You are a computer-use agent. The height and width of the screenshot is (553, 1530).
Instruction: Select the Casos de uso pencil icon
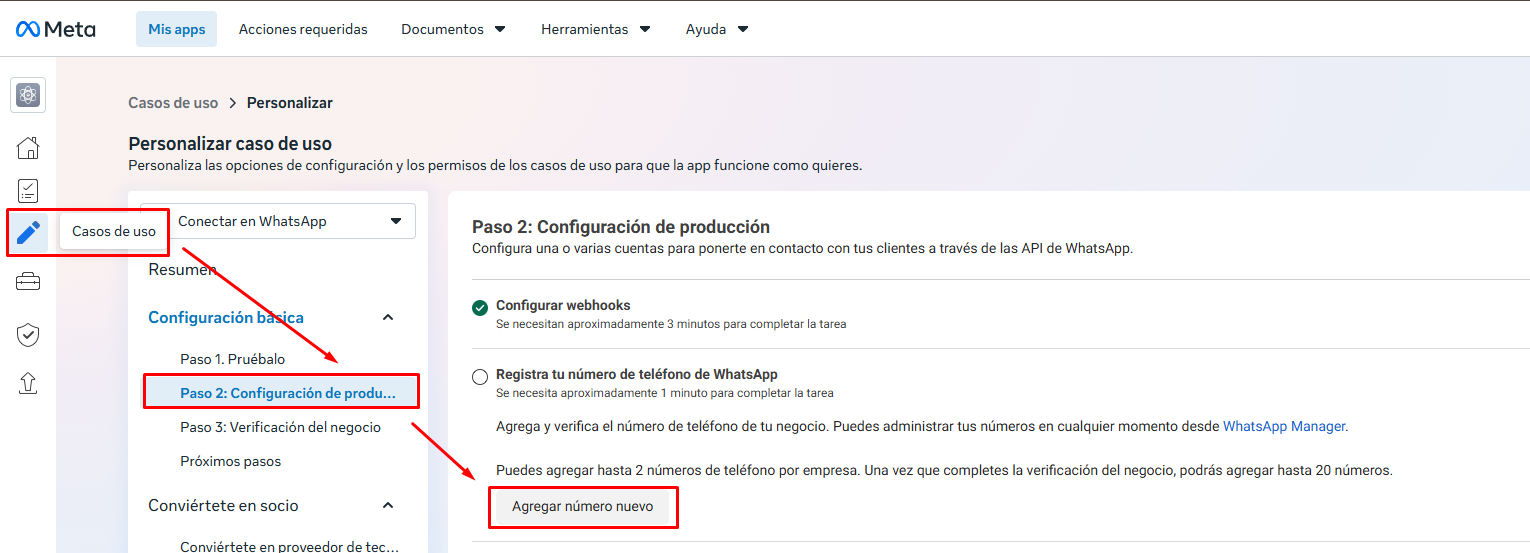tap(28, 234)
